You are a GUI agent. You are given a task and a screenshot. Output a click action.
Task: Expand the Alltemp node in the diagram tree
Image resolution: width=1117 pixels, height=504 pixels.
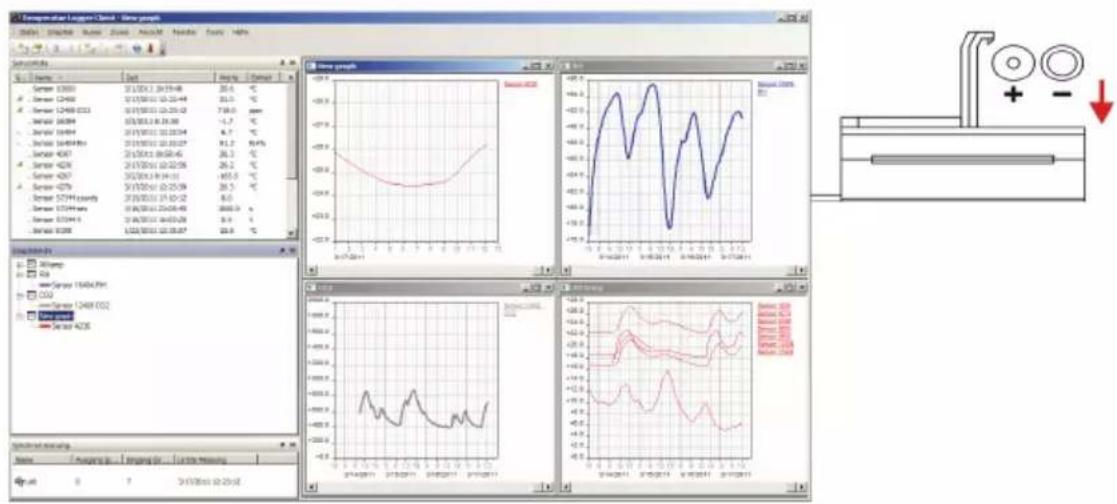click(x=18, y=264)
